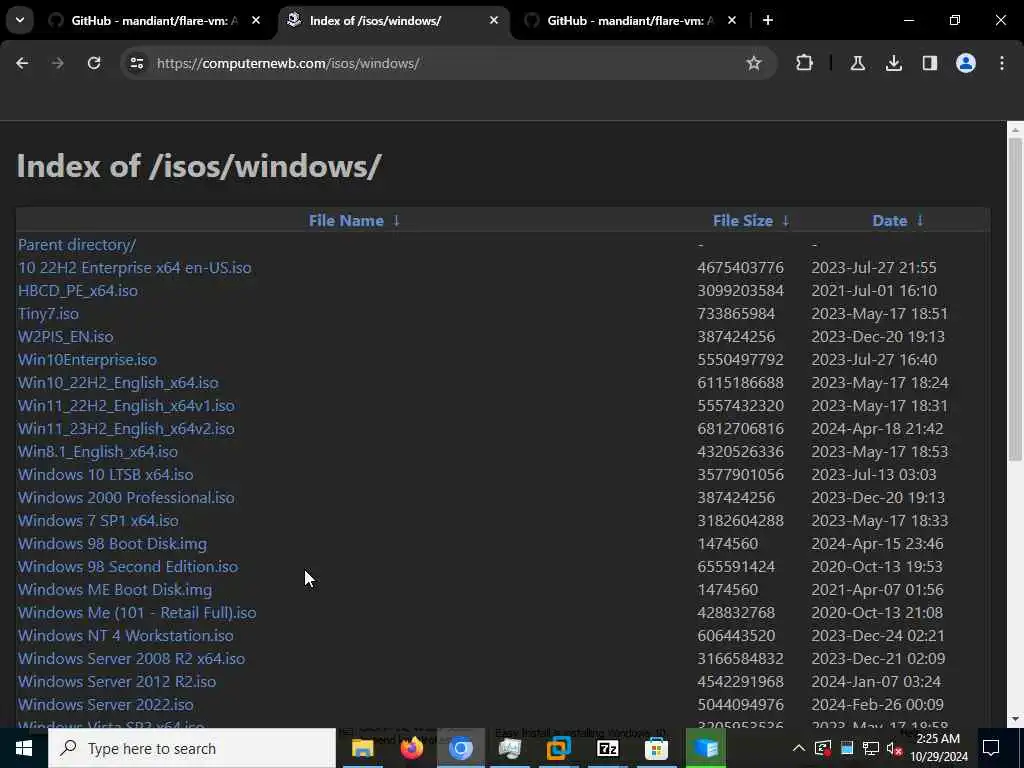1024x768 pixels.
Task: Open the Tiny7.iso link
Action: [48, 313]
